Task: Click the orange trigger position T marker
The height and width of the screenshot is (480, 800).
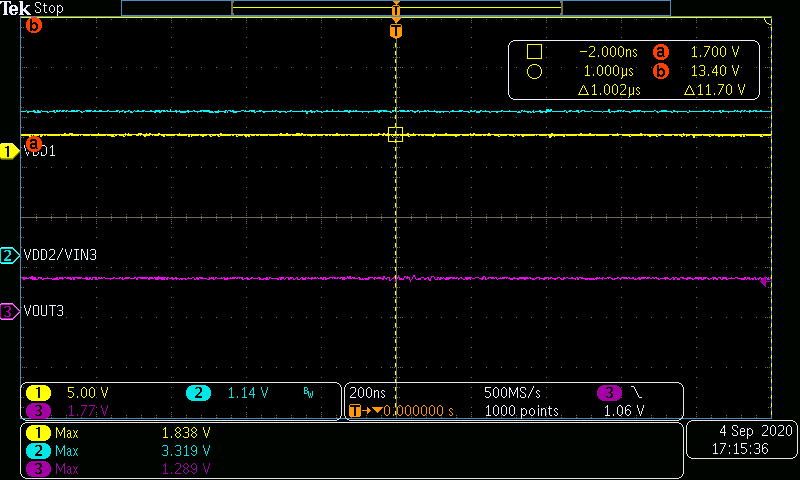Action: click(396, 31)
